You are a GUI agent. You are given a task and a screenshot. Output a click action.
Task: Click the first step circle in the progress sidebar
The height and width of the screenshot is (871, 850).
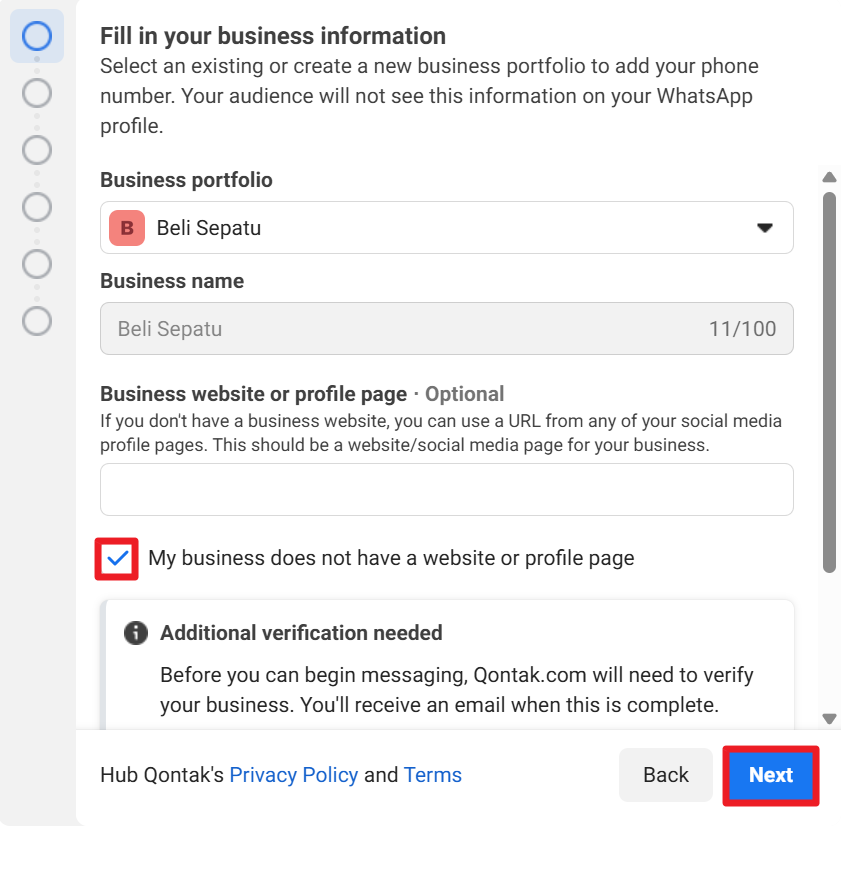[37, 37]
